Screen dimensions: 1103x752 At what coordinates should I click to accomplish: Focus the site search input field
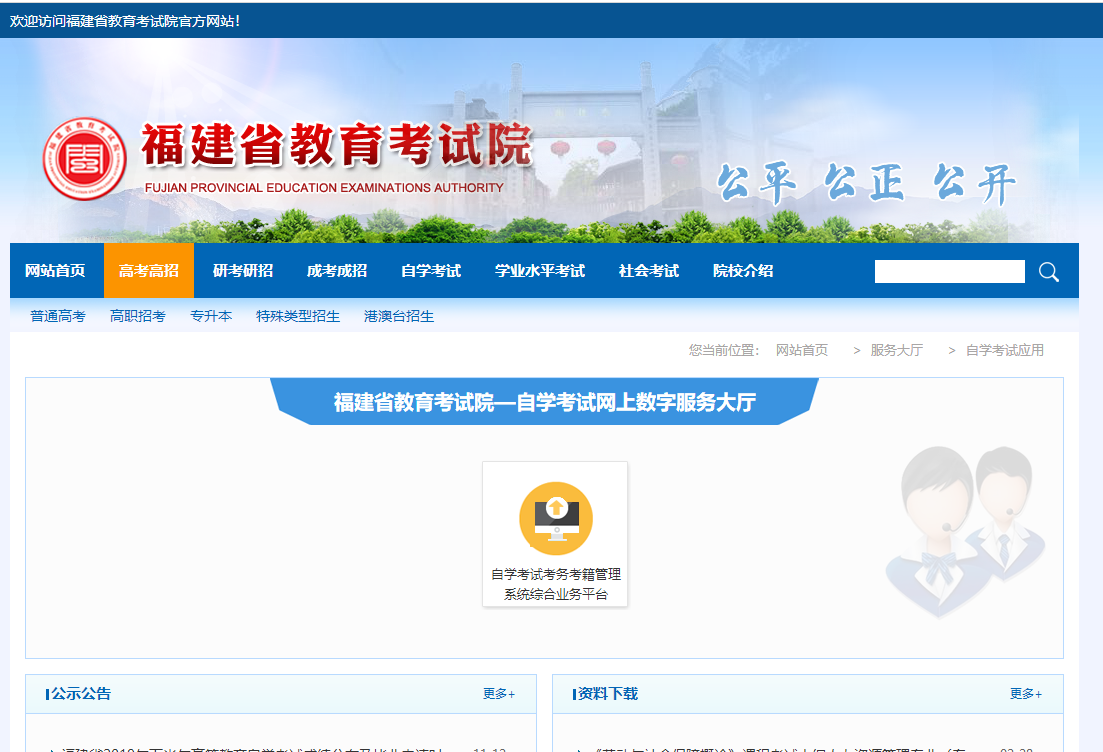pos(949,272)
